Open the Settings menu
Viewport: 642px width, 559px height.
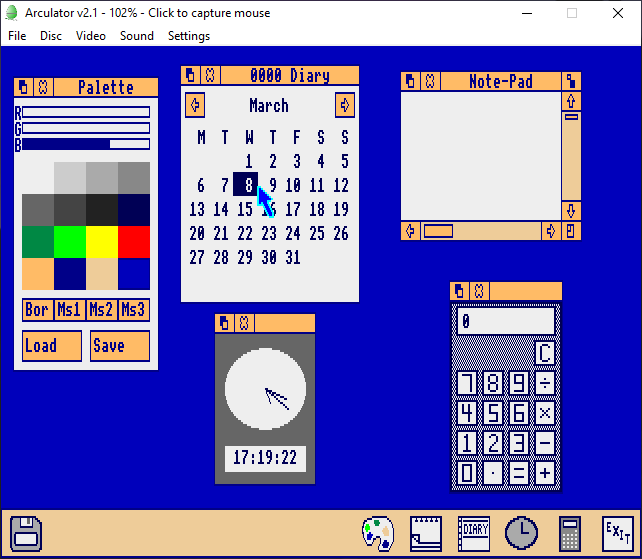pyautogui.click(x=189, y=36)
